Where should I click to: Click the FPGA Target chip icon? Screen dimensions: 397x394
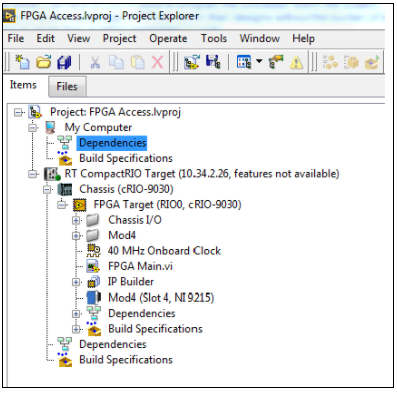tap(79, 204)
